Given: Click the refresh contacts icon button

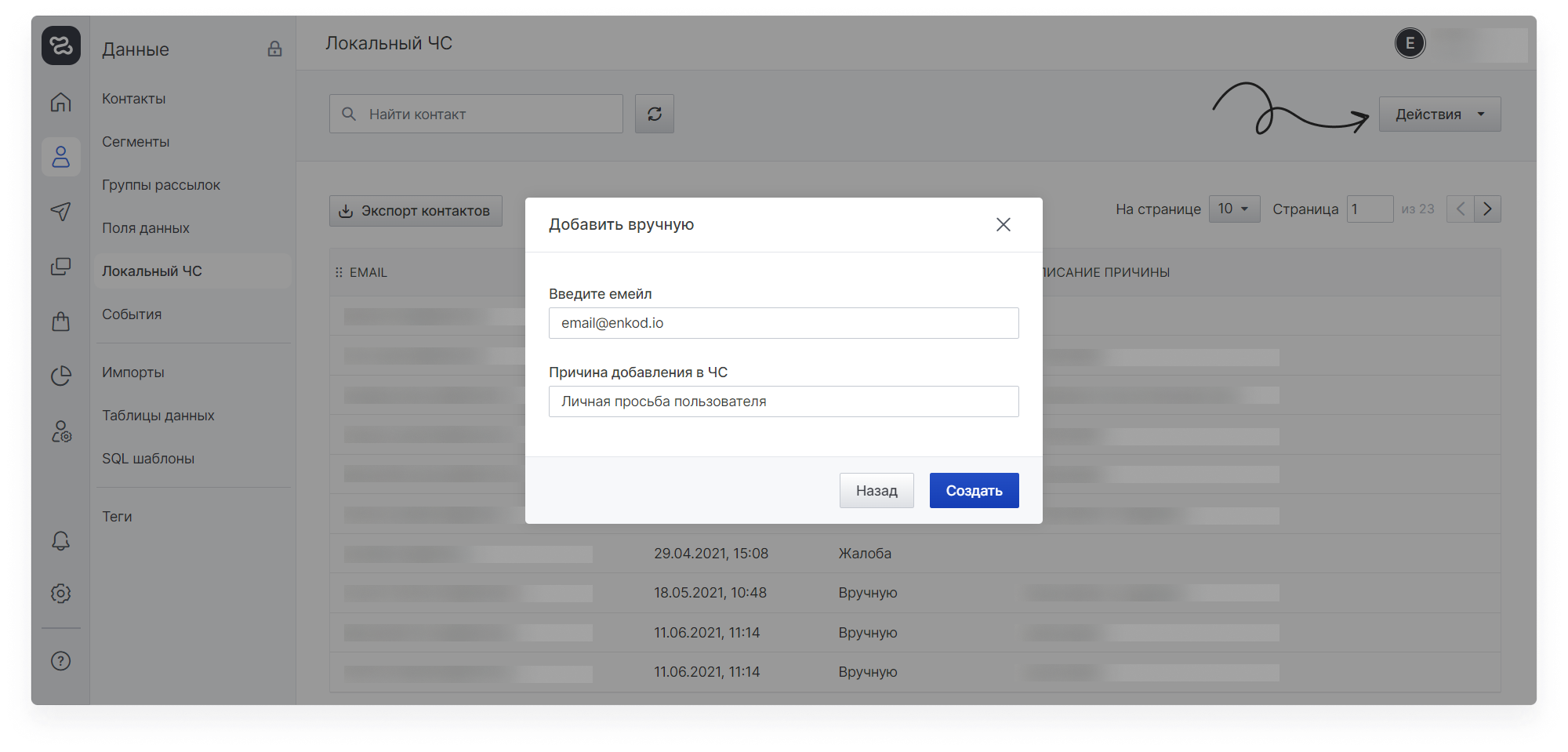Looking at the screenshot, I should [655, 114].
